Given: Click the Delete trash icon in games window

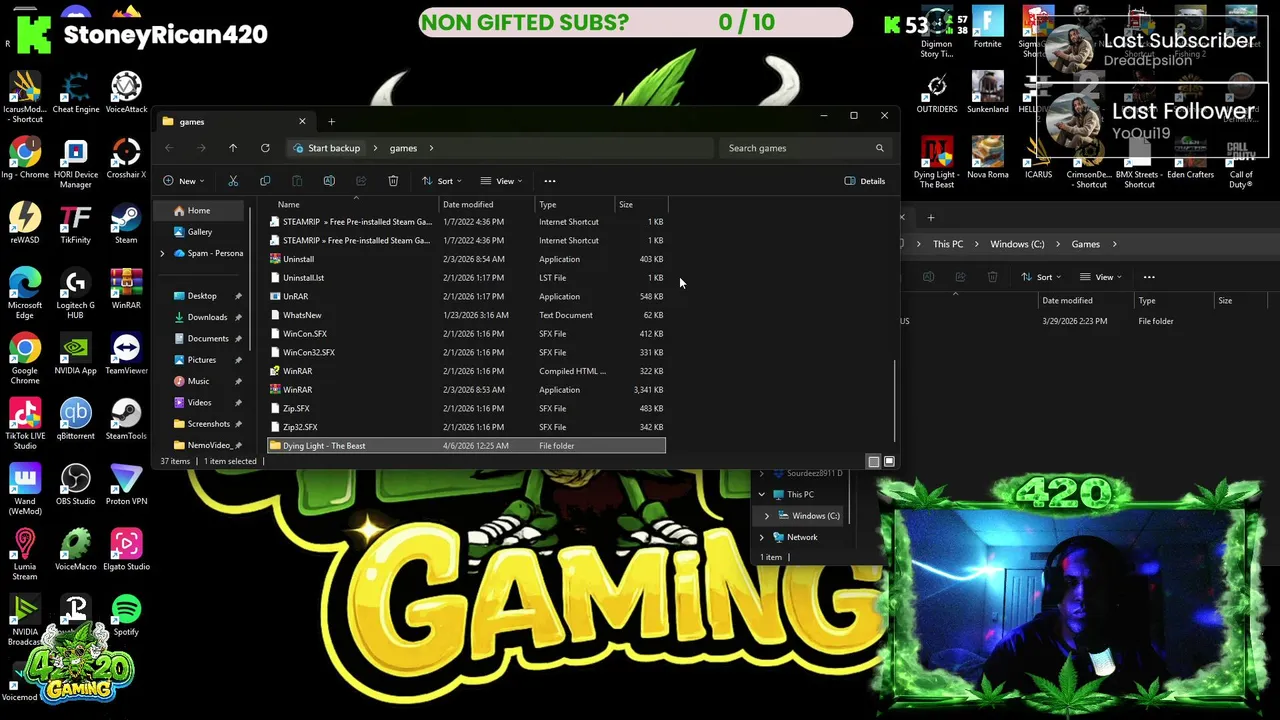Looking at the screenshot, I should coord(393,181).
